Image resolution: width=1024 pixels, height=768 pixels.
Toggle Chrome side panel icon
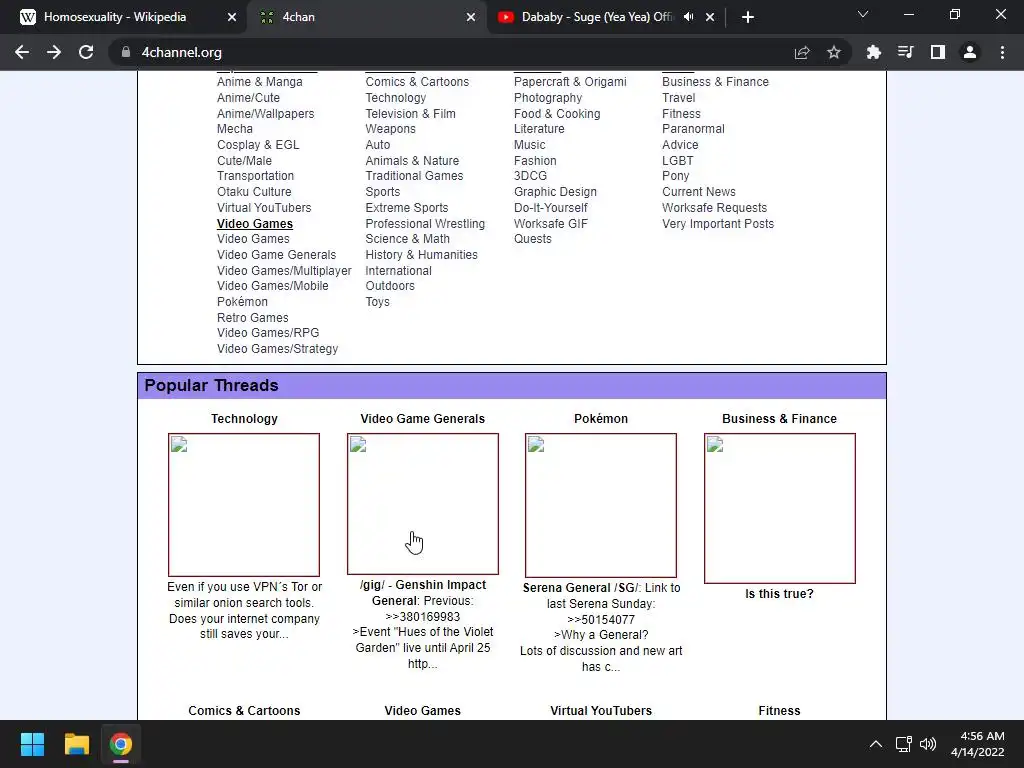coord(938,52)
